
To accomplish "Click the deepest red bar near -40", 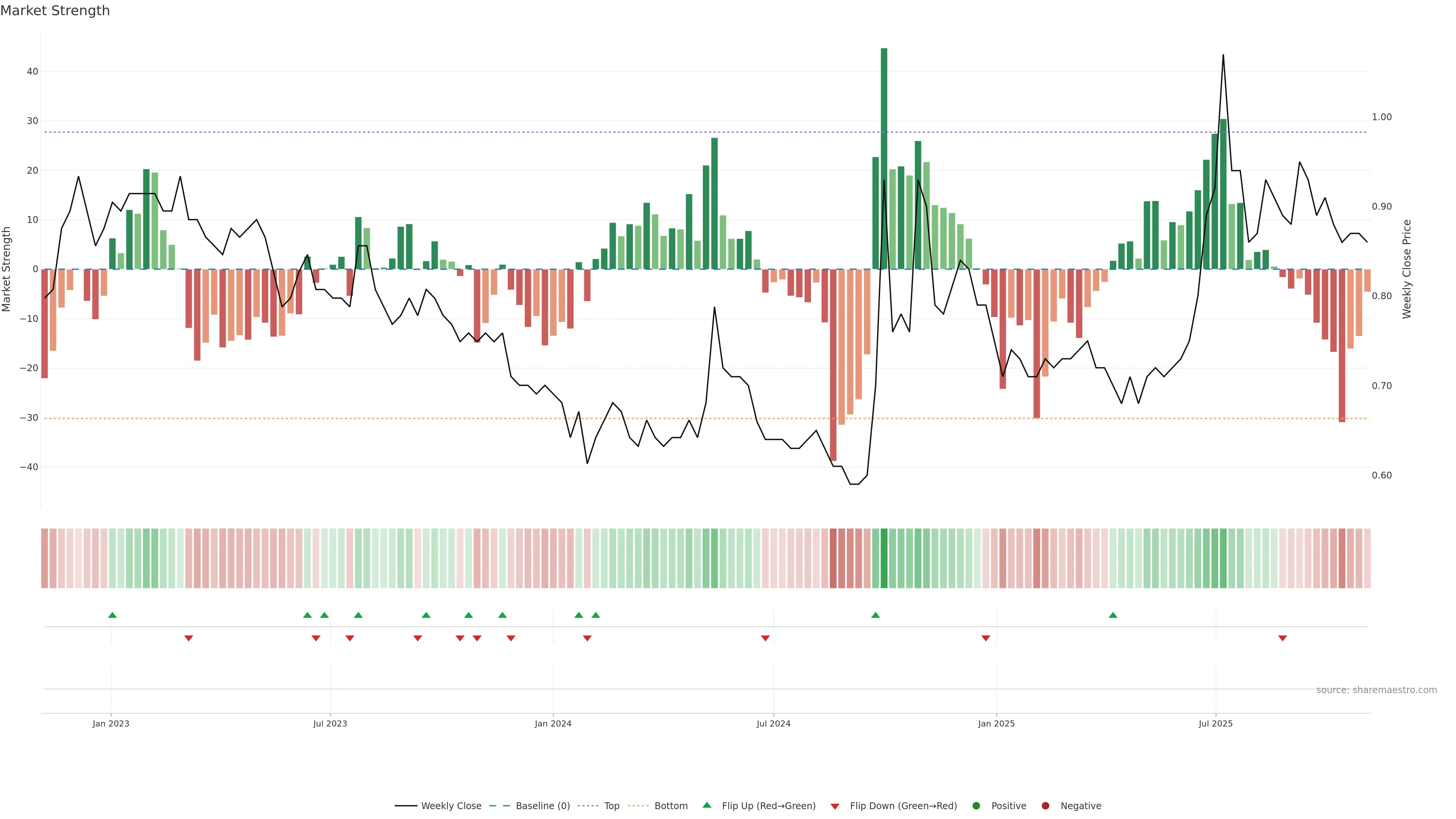I will pyautogui.click(x=833, y=364).
